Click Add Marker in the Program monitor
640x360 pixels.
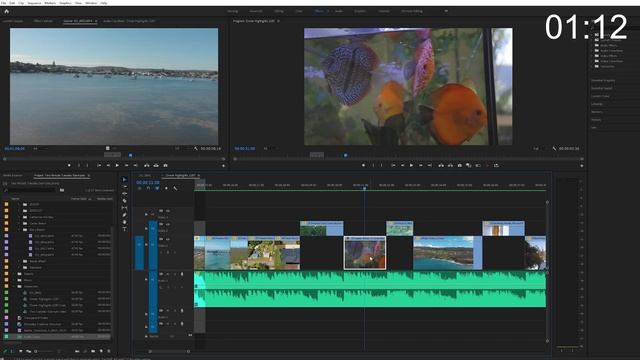[363, 165]
